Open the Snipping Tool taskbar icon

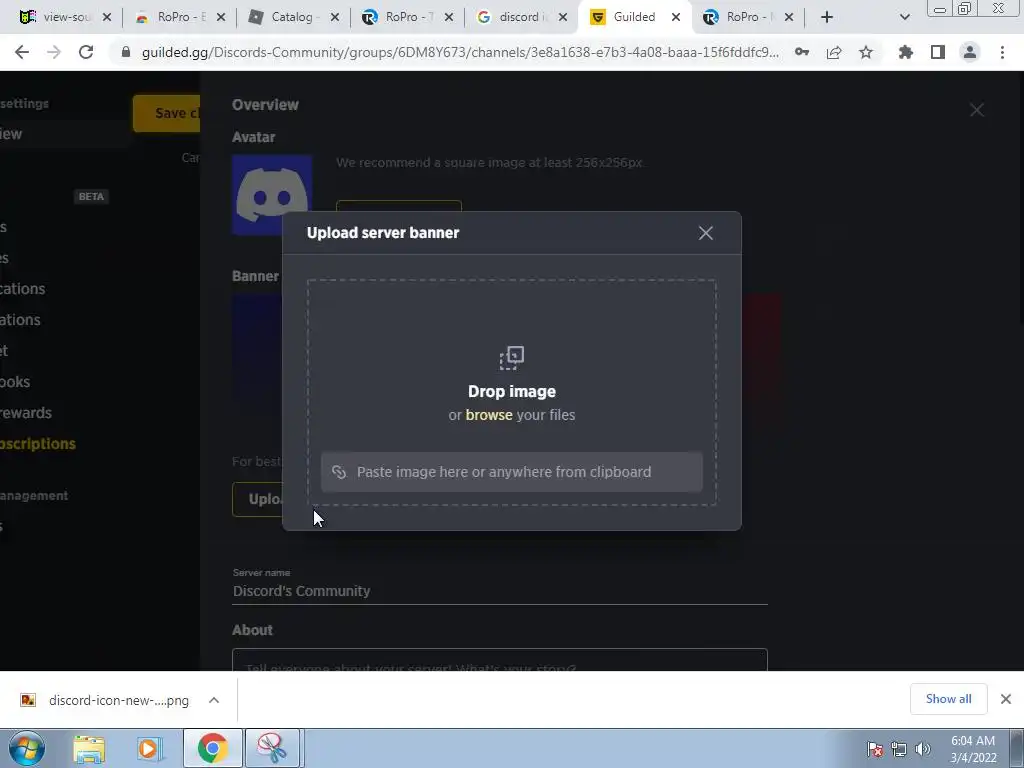click(272, 749)
